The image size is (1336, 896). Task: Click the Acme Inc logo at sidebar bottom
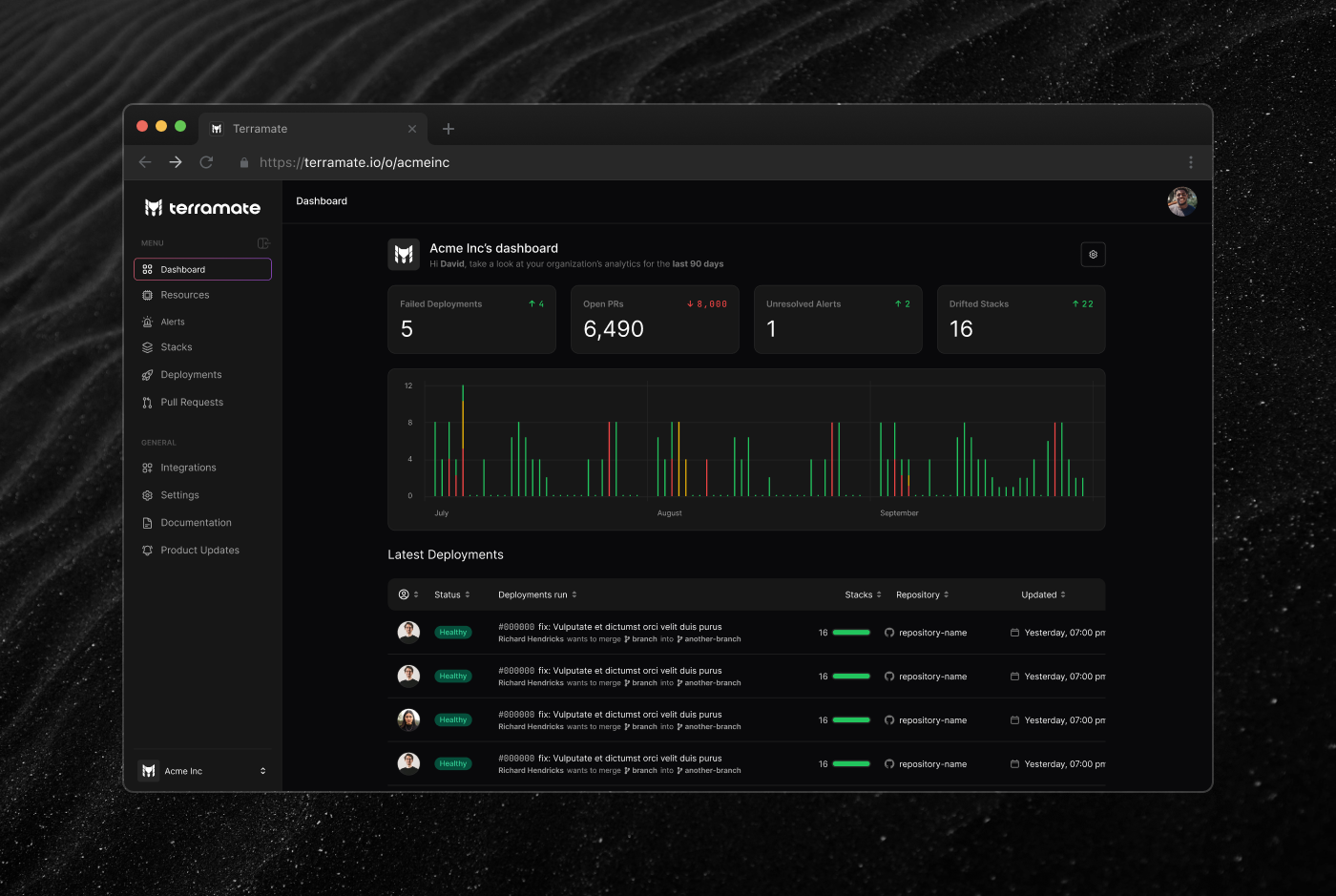tap(149, 771)
